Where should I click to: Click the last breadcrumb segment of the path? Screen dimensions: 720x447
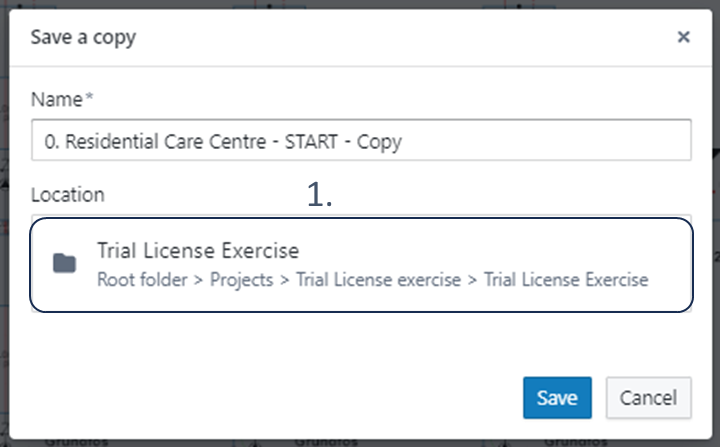pyautogui.click(x=566, y=280)
